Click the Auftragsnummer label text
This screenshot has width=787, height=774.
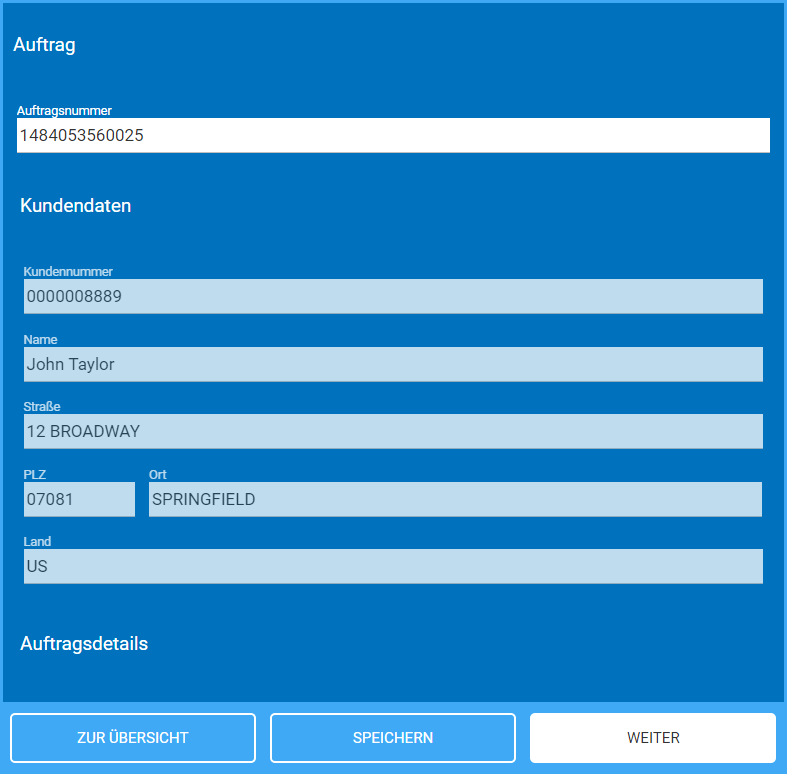tap(64, 111)
